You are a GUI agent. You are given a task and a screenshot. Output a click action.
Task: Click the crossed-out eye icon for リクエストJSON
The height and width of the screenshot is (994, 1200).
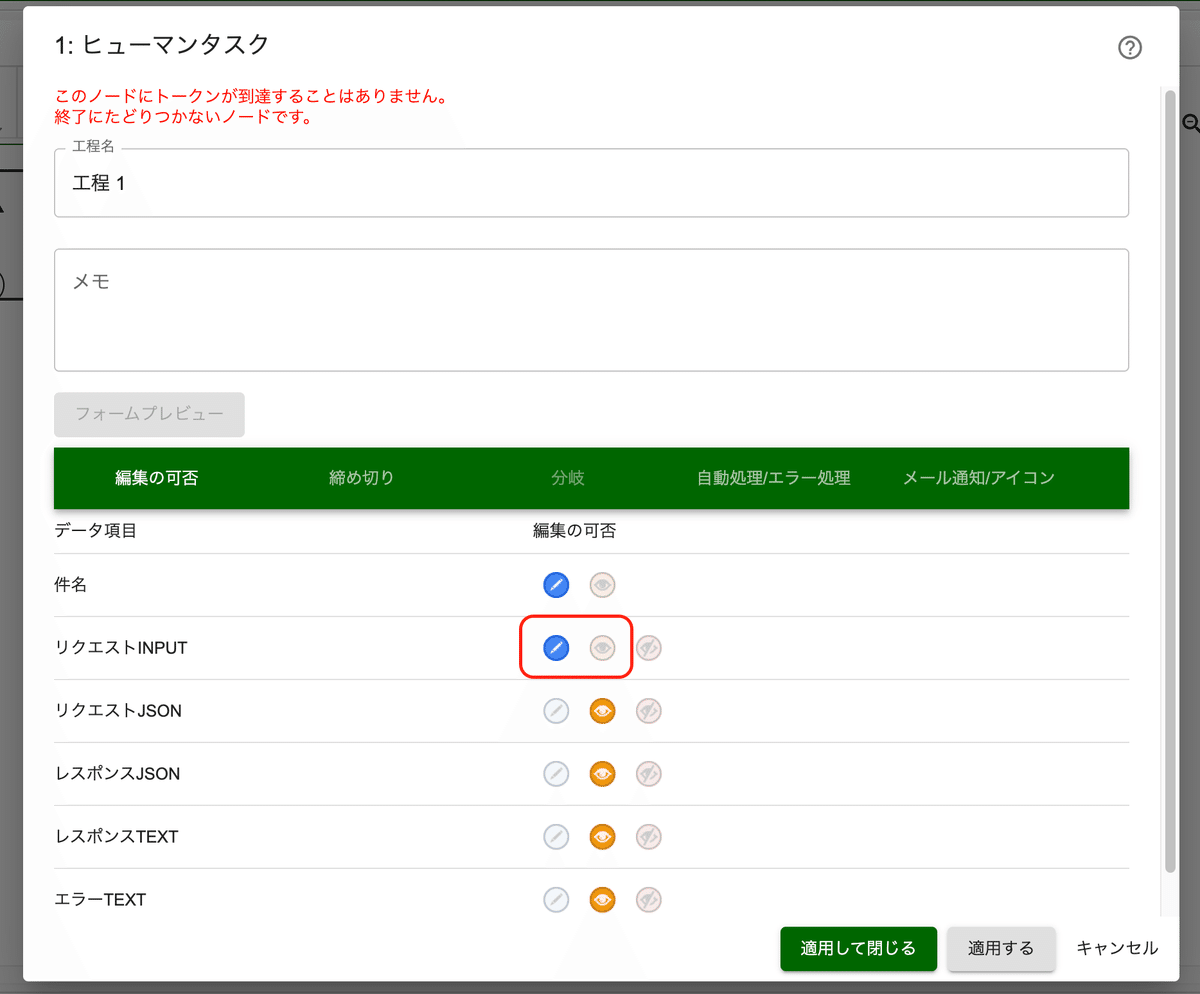pyautogui.click(x=648, y=710)
